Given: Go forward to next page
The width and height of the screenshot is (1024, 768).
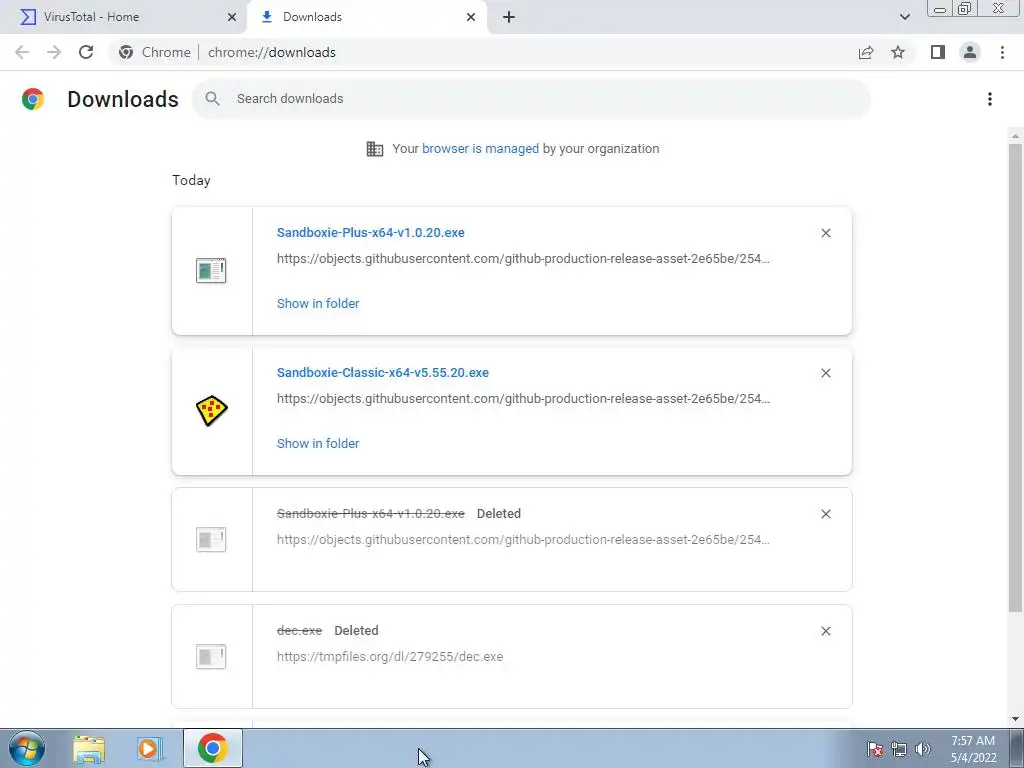Looking at the screenshot, I should point(54,52).
